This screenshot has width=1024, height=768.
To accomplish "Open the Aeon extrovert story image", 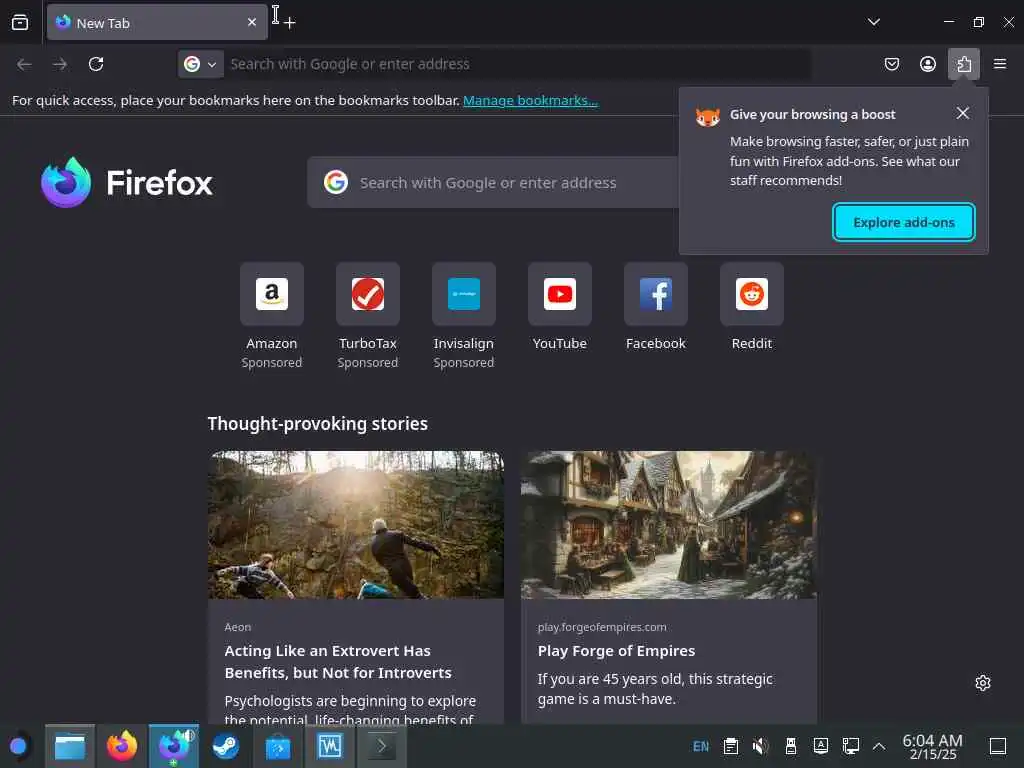I will (x=356, y=524).
